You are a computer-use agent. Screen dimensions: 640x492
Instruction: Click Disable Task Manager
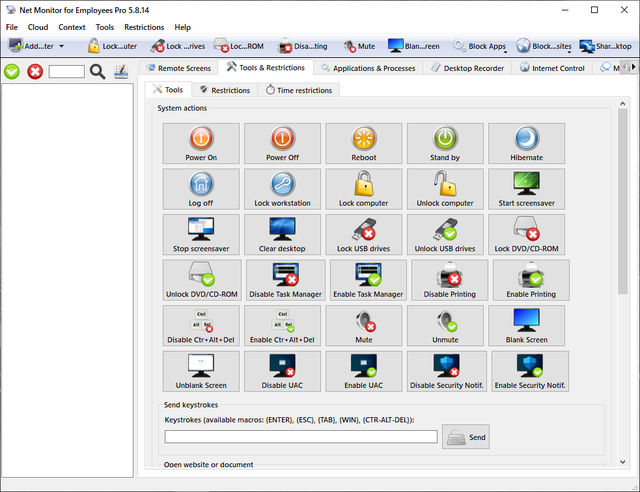pyautogui.click(x=284, y=279)
